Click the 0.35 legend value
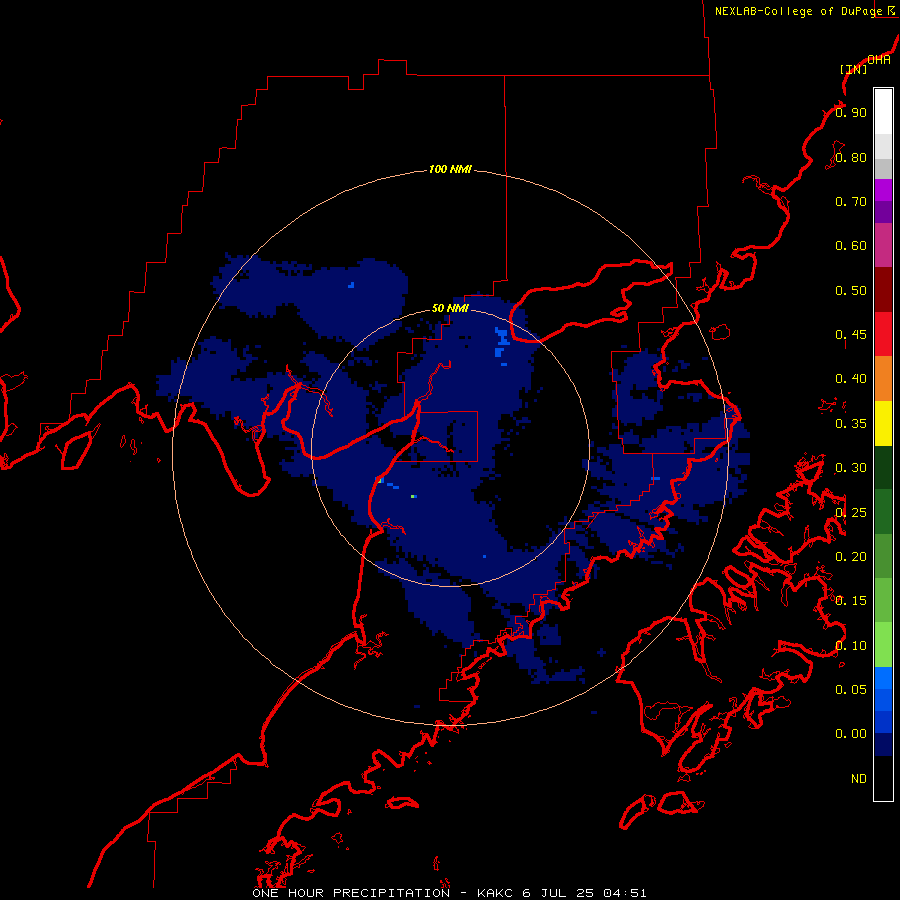The width and height of the screenshot is (900, 900). 851,424
